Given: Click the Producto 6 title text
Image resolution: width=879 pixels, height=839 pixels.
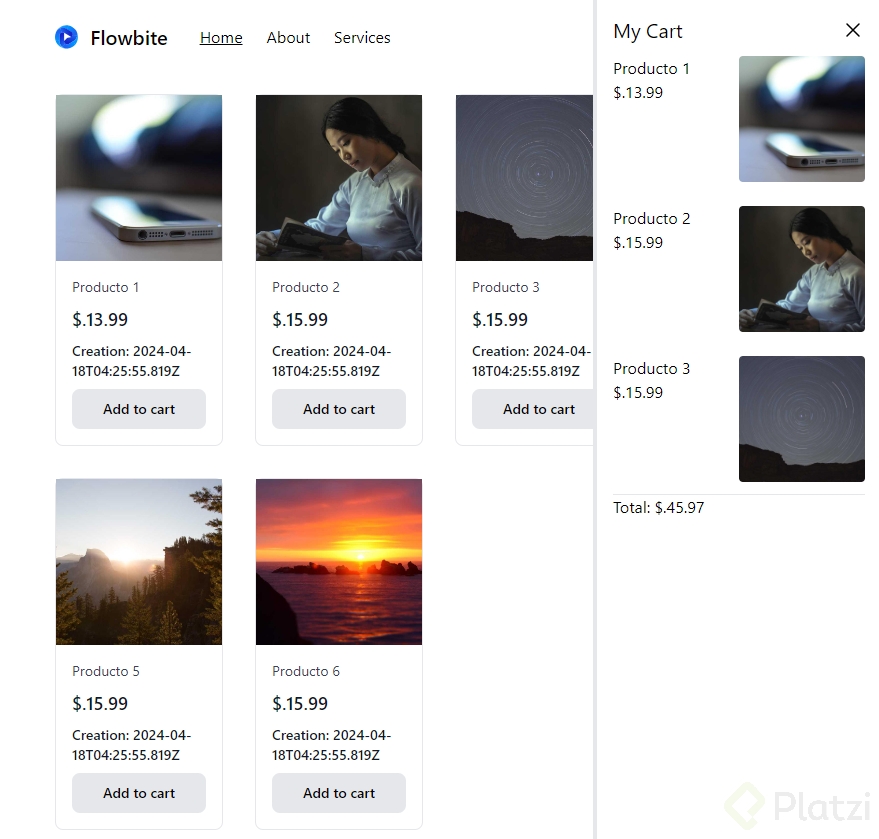Looking at the screenshot, I should point(306,671).
